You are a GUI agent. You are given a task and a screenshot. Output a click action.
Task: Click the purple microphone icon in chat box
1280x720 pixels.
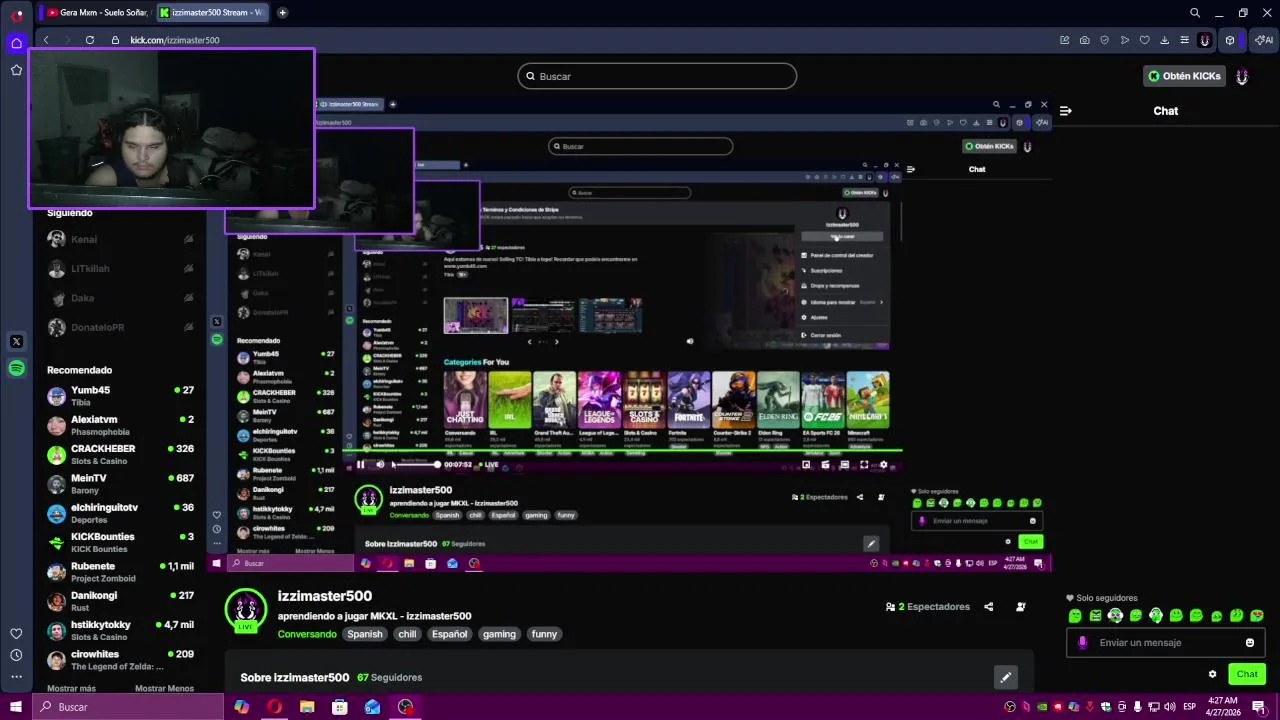click(x=1082, y=643)
